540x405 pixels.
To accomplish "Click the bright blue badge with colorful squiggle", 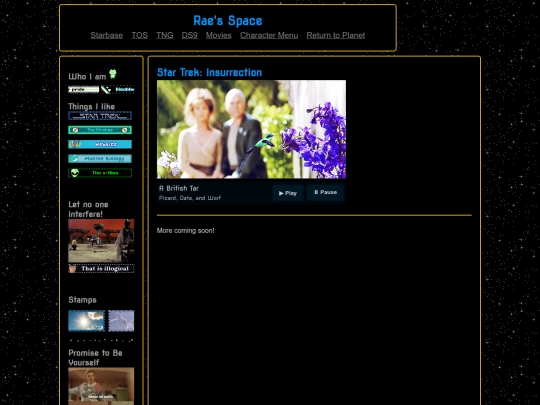I will (100, 144).
